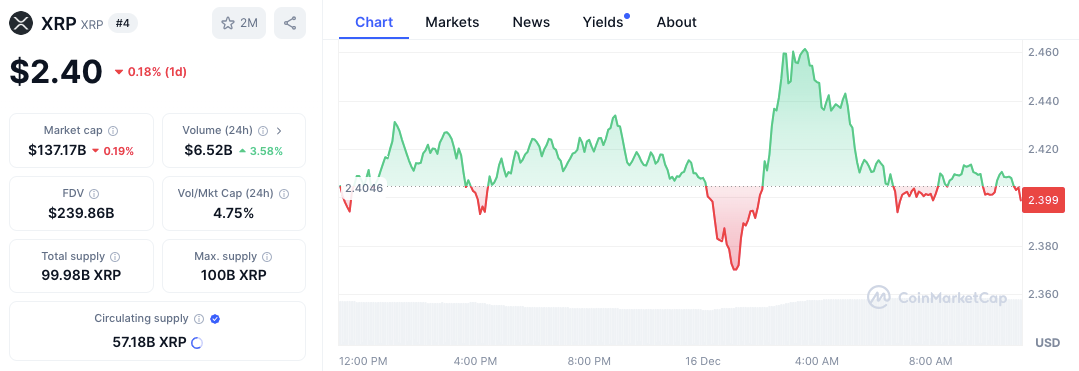The width and height of the screenshot is (1079, 371).
Task: Click the Circulating supply info icon
Action: coord(199,319)
